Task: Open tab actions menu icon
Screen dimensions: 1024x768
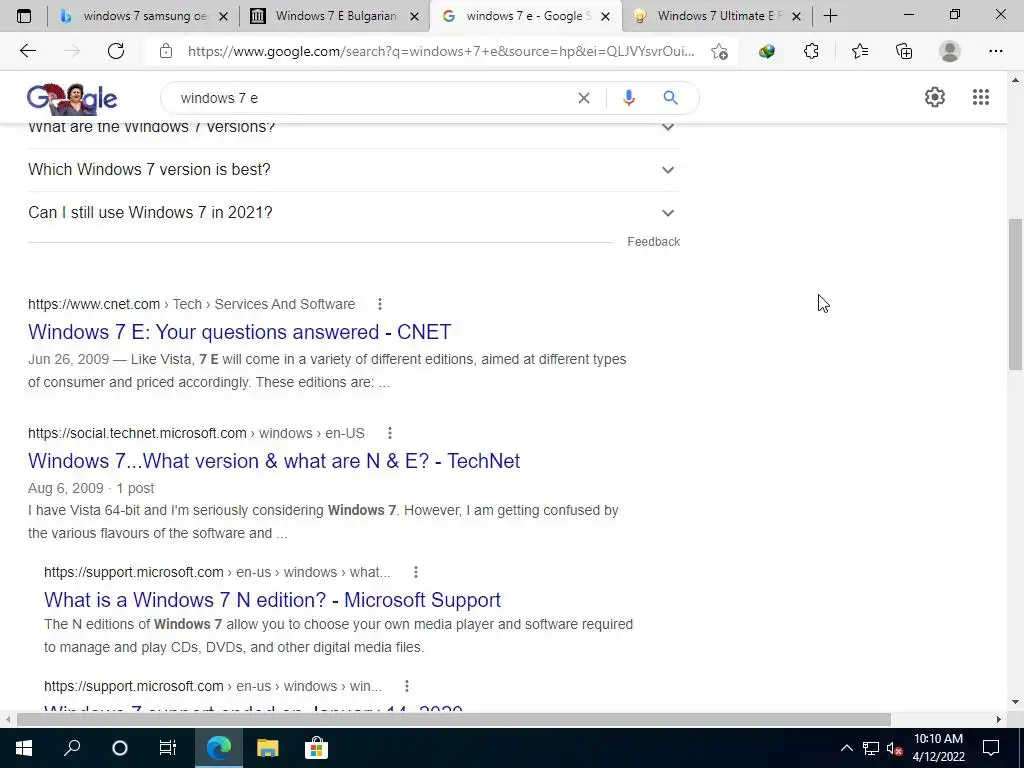Action: (24, 16)
